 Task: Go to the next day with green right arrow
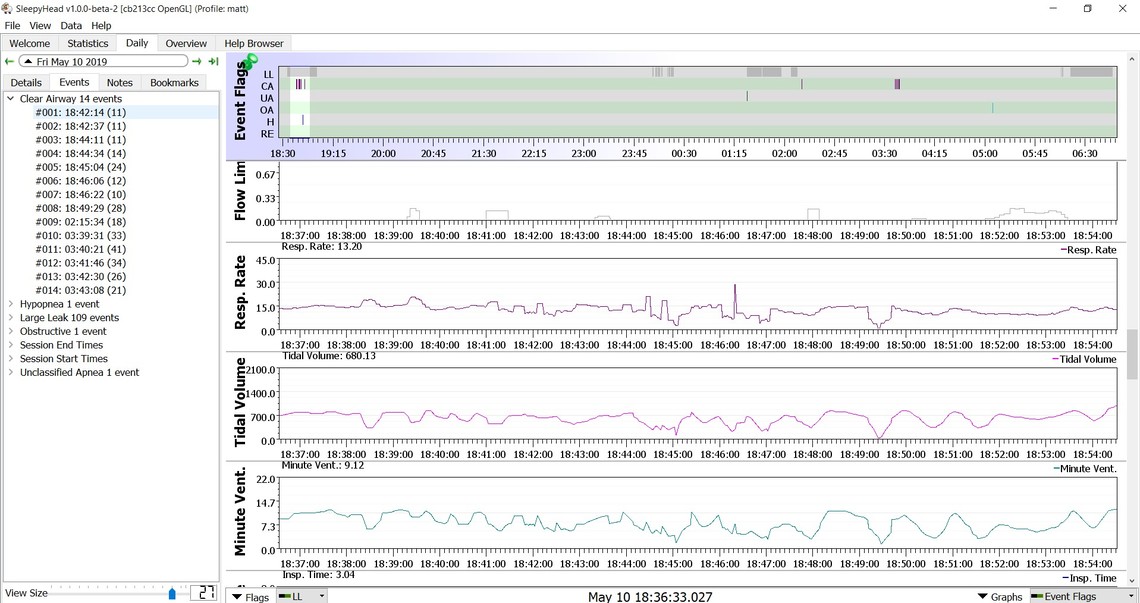click(x=196, y=62)
